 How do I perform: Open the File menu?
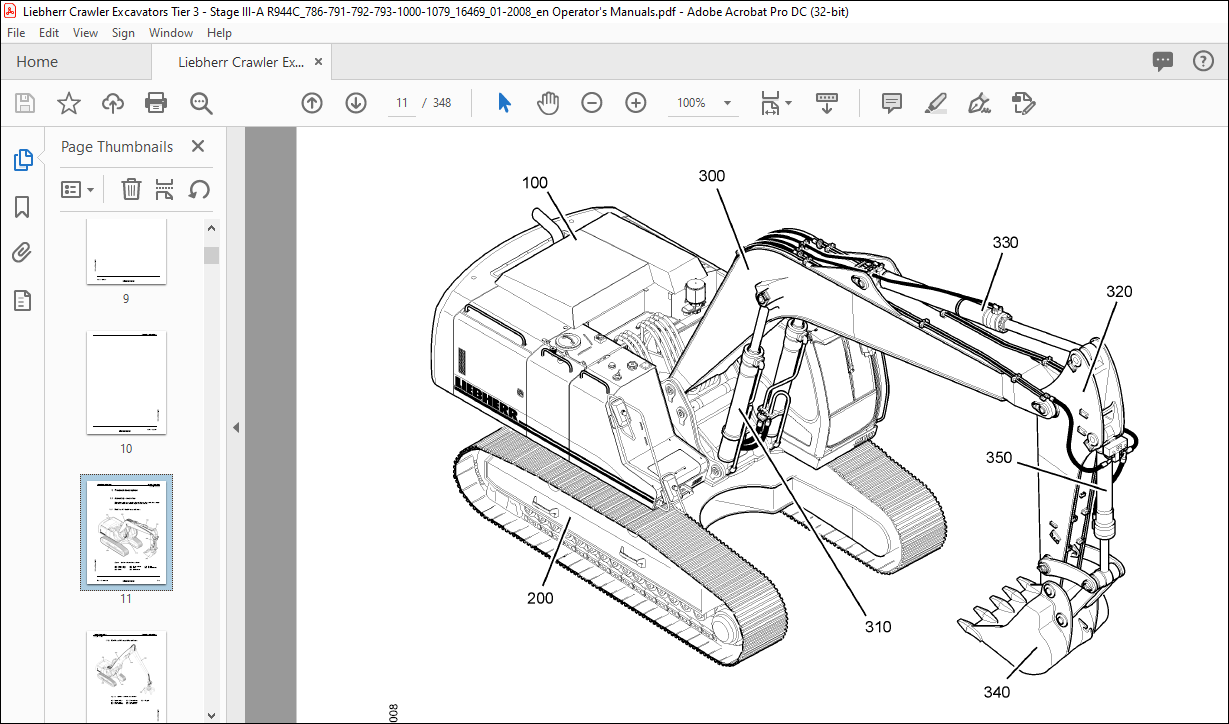[x=17, y=33]
